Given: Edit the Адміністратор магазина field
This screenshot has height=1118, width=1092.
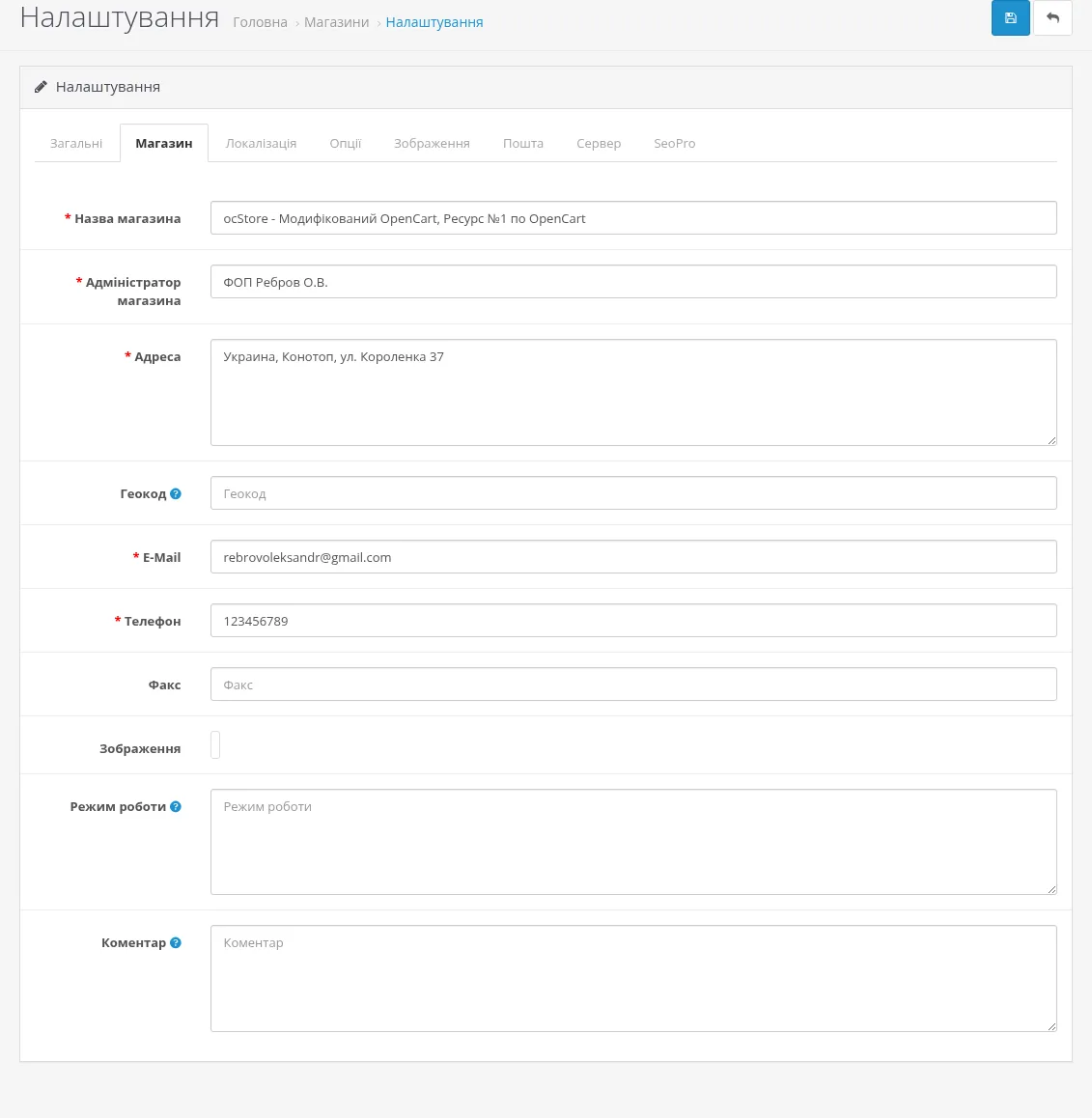Looking at the screenshot, I should tap(633, 282).
